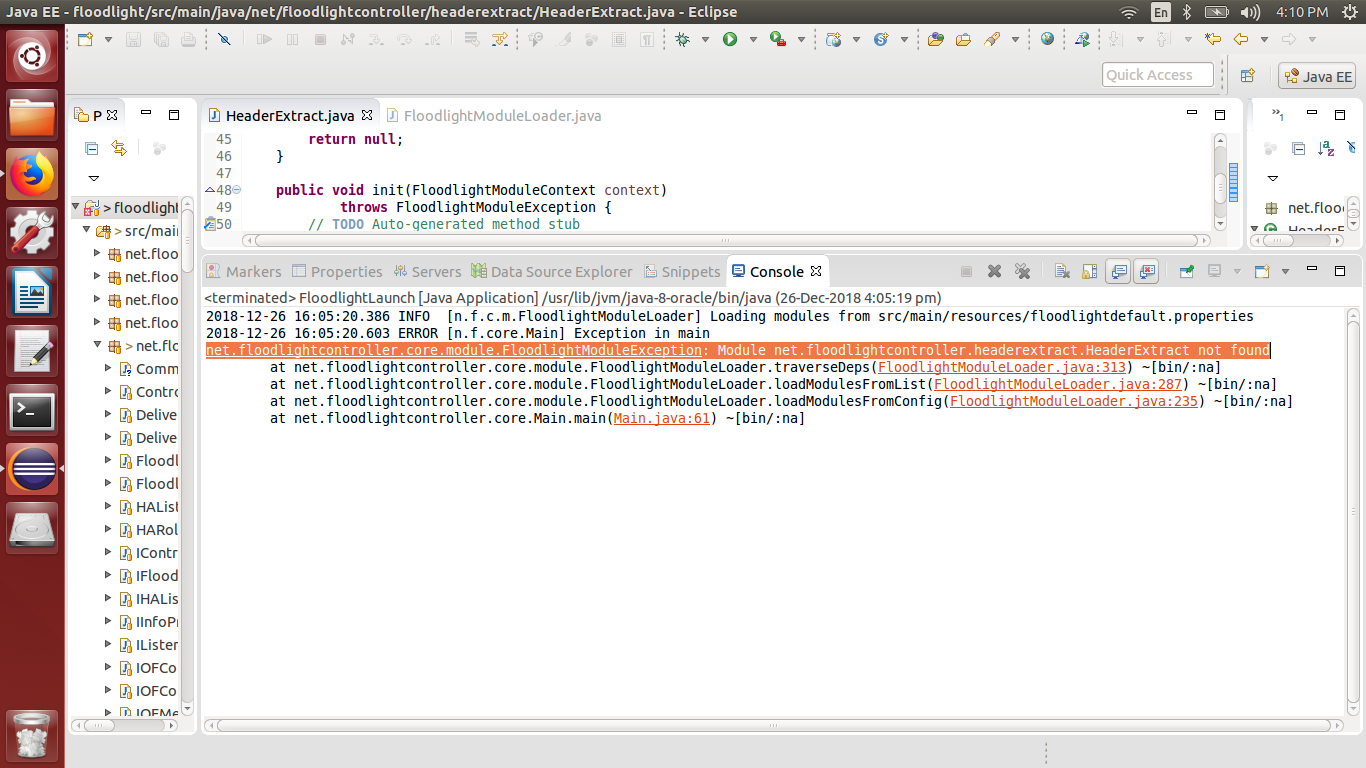Viewport: 1366px width, 768px height.
Task: Switch to the Properties tab
Action: (337, 271)
